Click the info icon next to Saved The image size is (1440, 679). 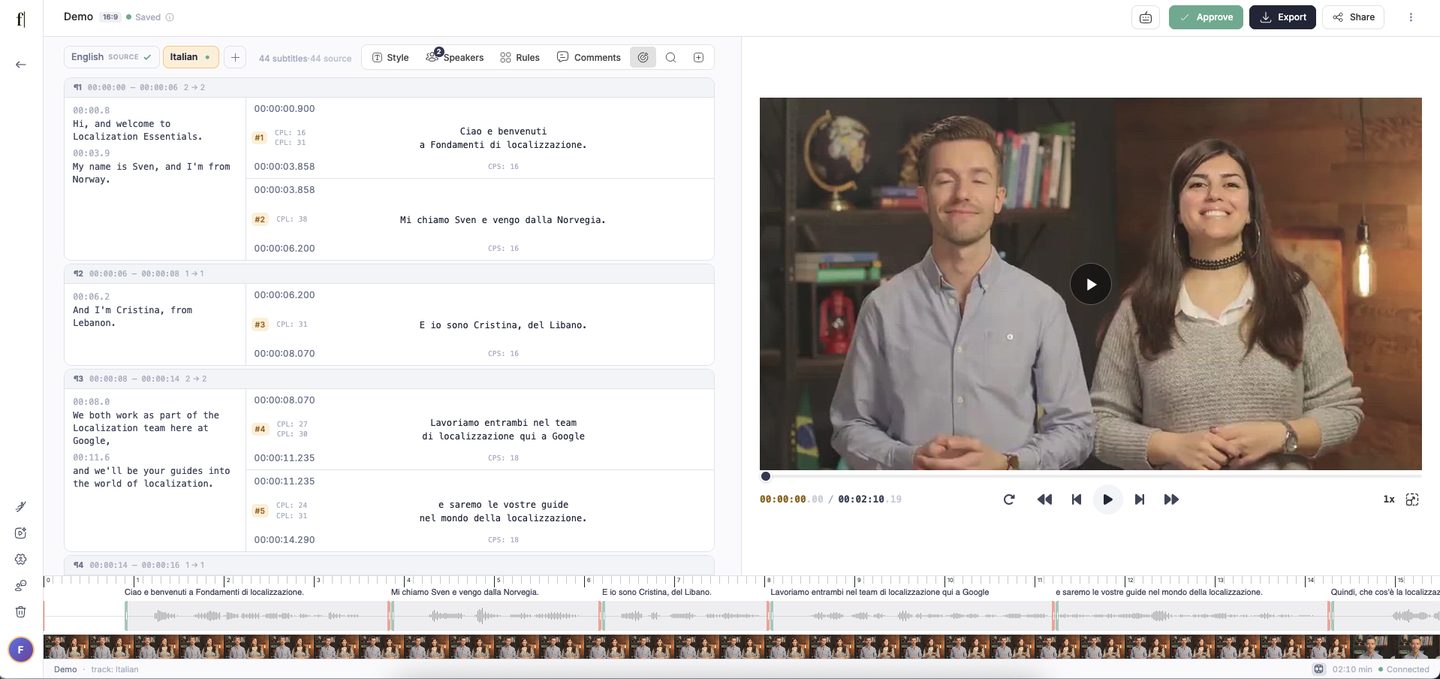[x=169, y=17]
